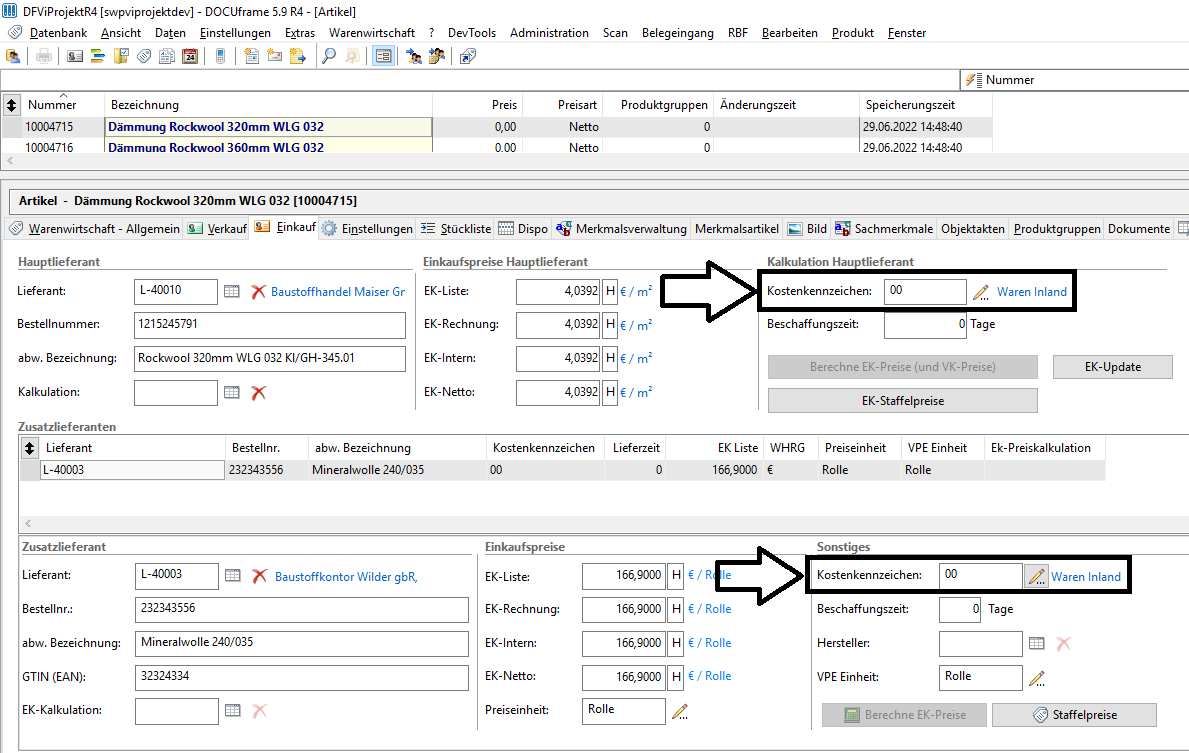
Task: Edit Kostenkennzeichen of Hauptlieferant pencil icon
Action: (x=980, y=292)
